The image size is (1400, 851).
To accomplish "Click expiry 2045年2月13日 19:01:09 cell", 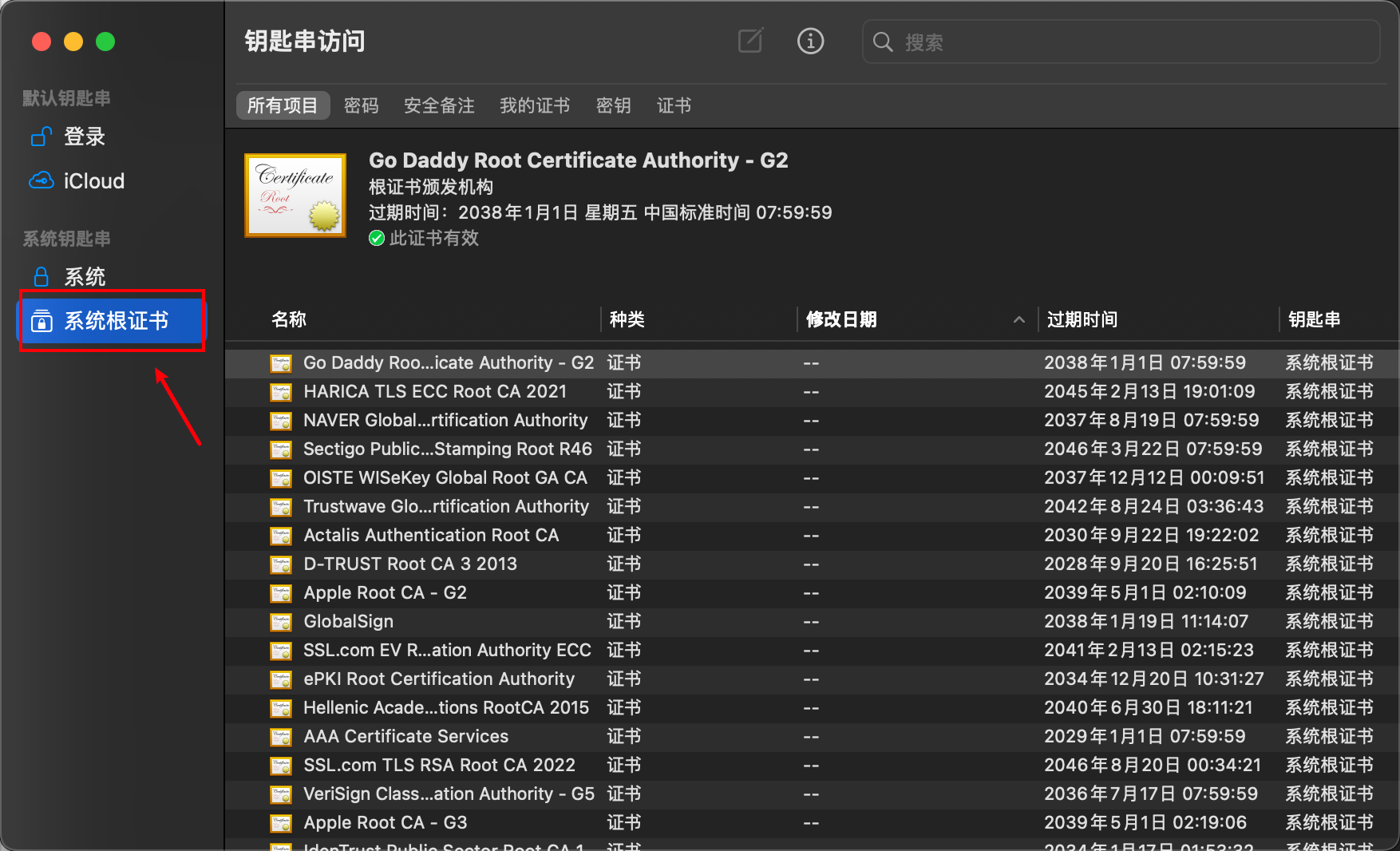I will (1149, 391).
